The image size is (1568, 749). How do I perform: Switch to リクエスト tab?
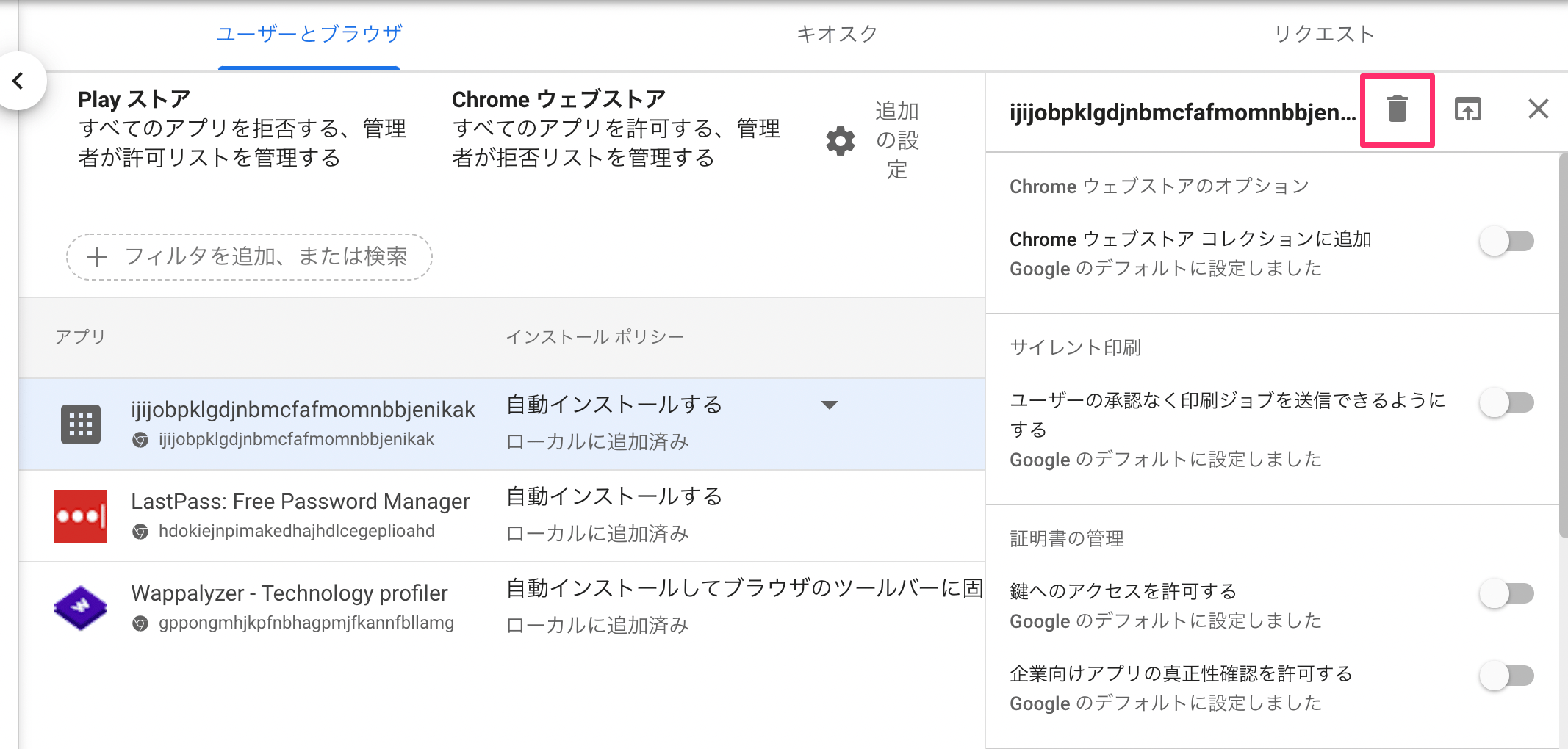1324,34
